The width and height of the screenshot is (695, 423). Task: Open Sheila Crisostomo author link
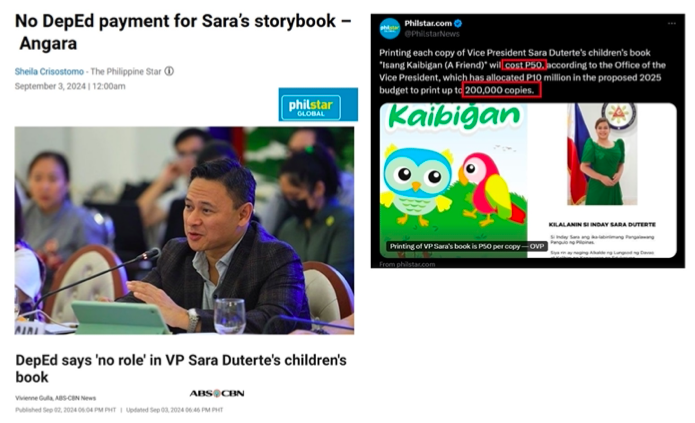coord(49,72)
